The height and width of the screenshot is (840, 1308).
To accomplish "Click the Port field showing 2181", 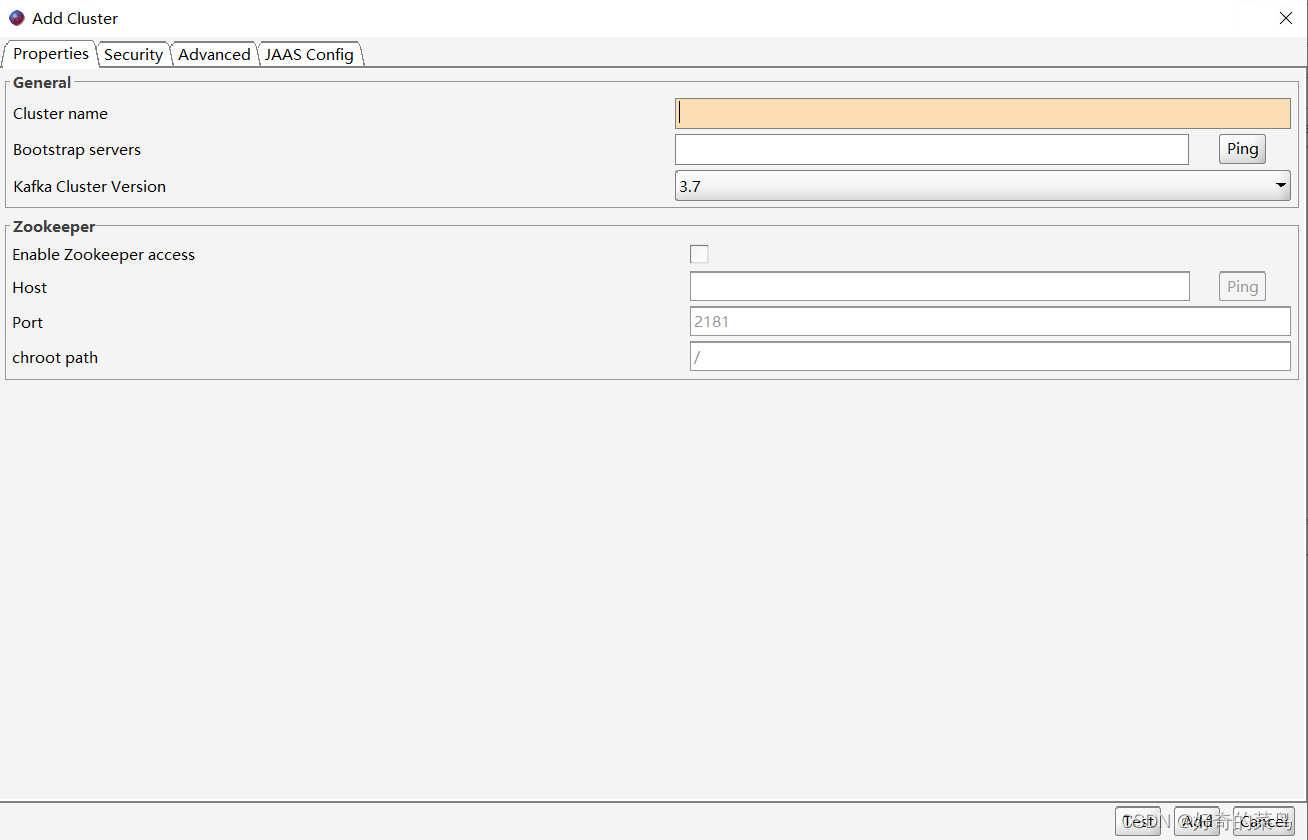I will [x=990, y=322].
